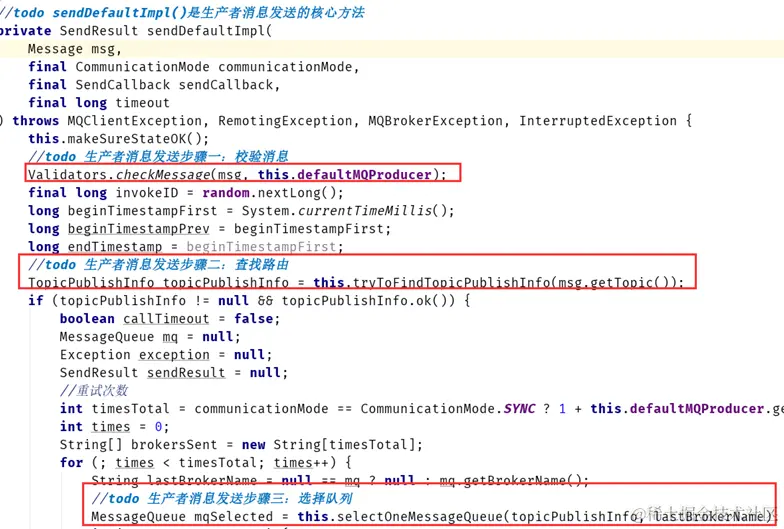The width and height of the screenshot is (784, 529).
Task: Click the msg.getTopic() argument
Action: click(x=614, y=282)
